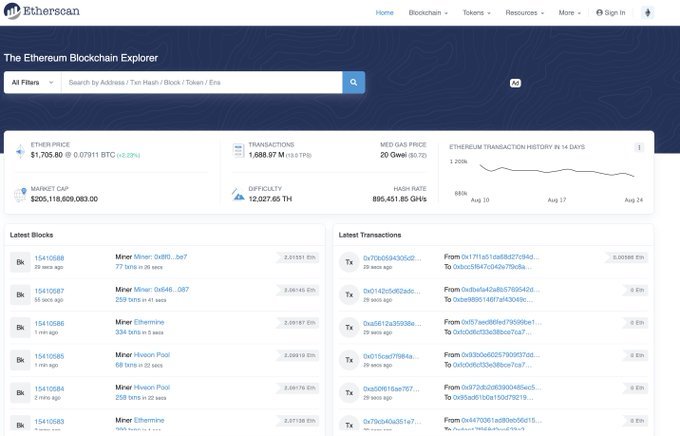View 258 txns in block 15410584
Viewport: 680px width, 436px height.
[128, 397]
